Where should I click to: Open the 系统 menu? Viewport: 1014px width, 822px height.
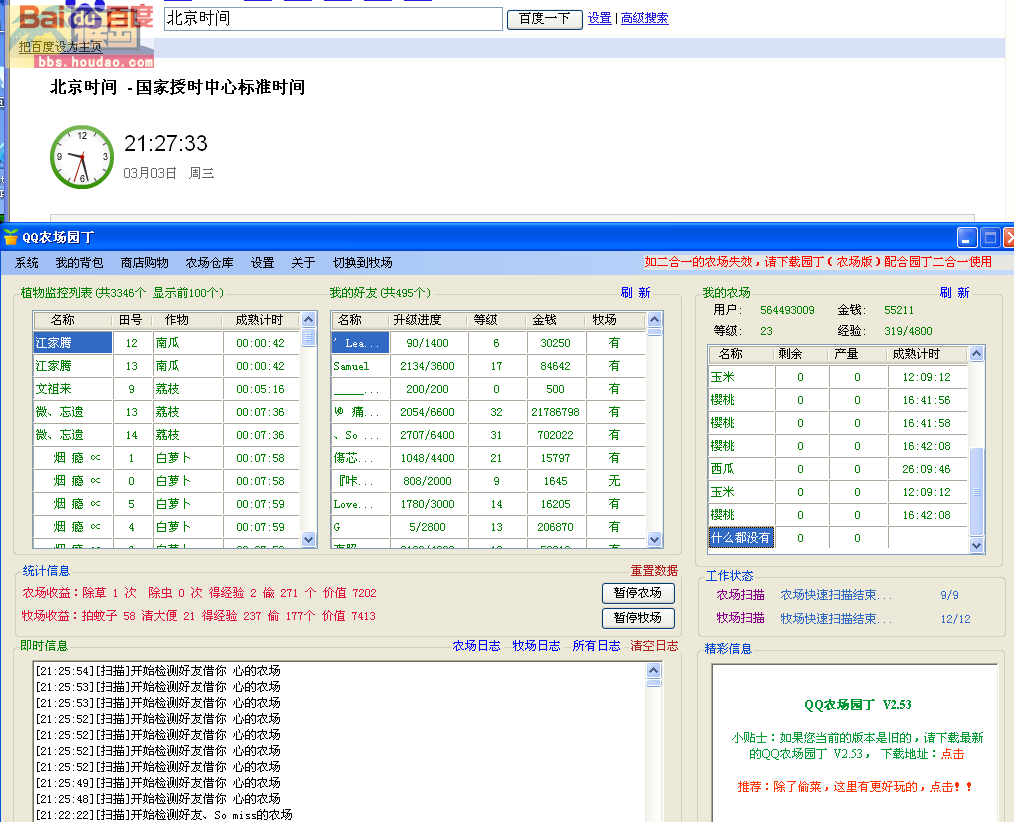27,263
